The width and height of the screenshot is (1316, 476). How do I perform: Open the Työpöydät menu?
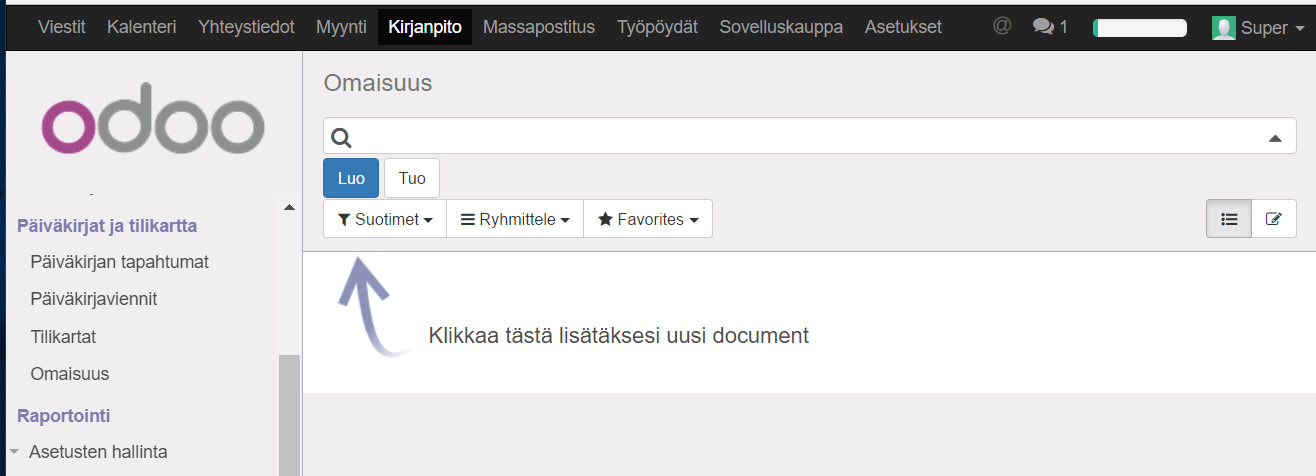pyautogui.click(x=657, y=27)
